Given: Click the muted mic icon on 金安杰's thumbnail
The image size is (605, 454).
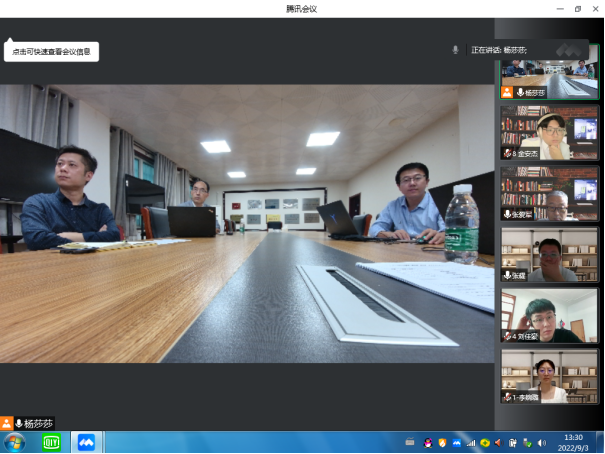Looking at the screenshot, I should [x=508, y=153].
